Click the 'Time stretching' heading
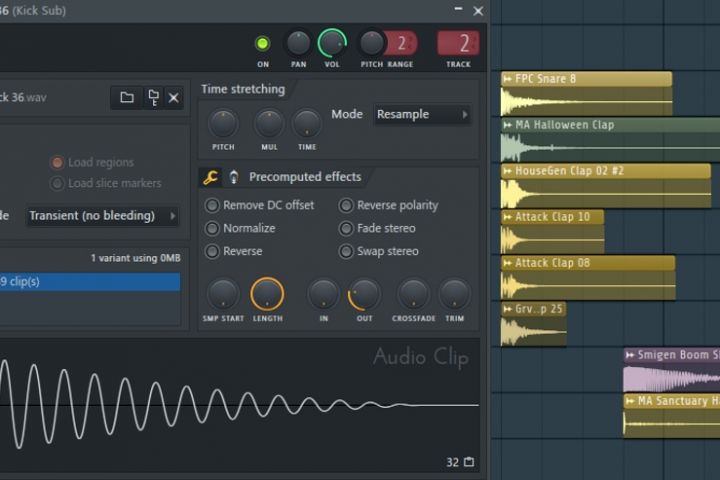 click(243, 89)
